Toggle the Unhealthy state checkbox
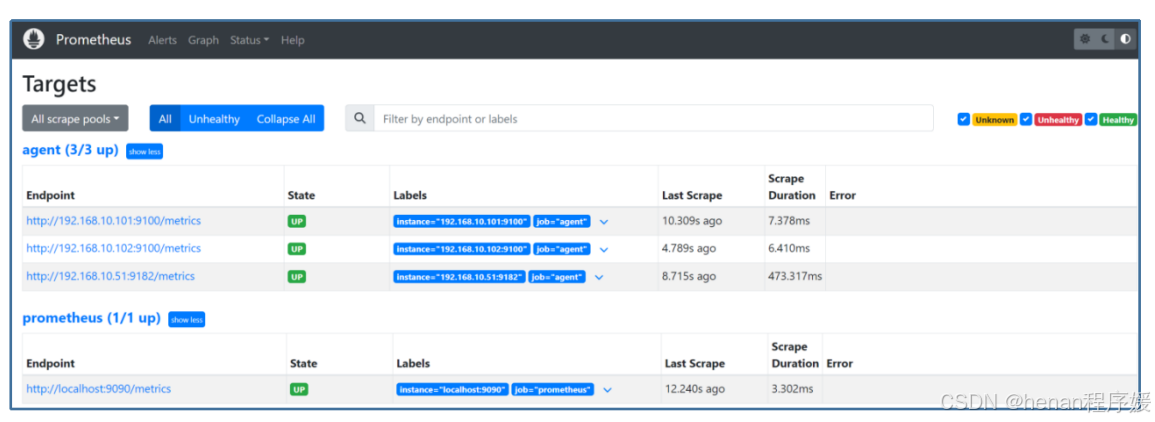The width and height of the screenshot is (1155, 422). 1025,119
